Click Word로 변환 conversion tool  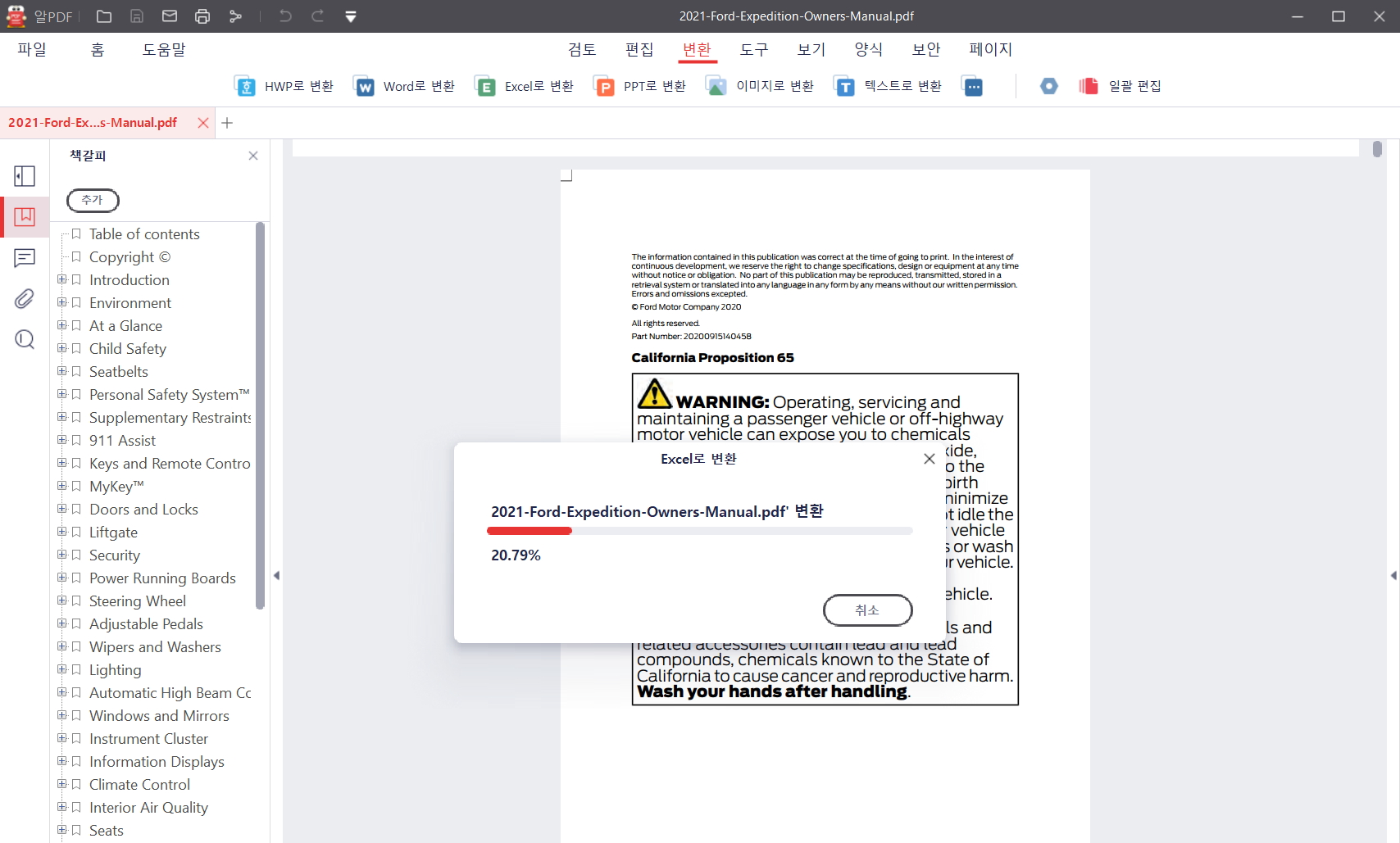[404, 86]
